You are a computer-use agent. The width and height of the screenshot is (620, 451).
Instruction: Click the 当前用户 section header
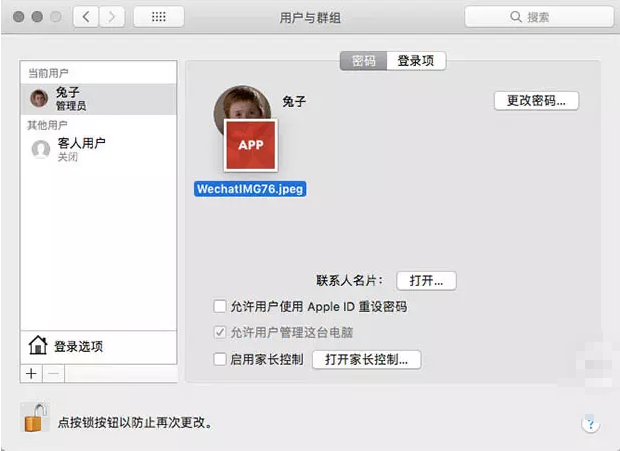(48, 73)
